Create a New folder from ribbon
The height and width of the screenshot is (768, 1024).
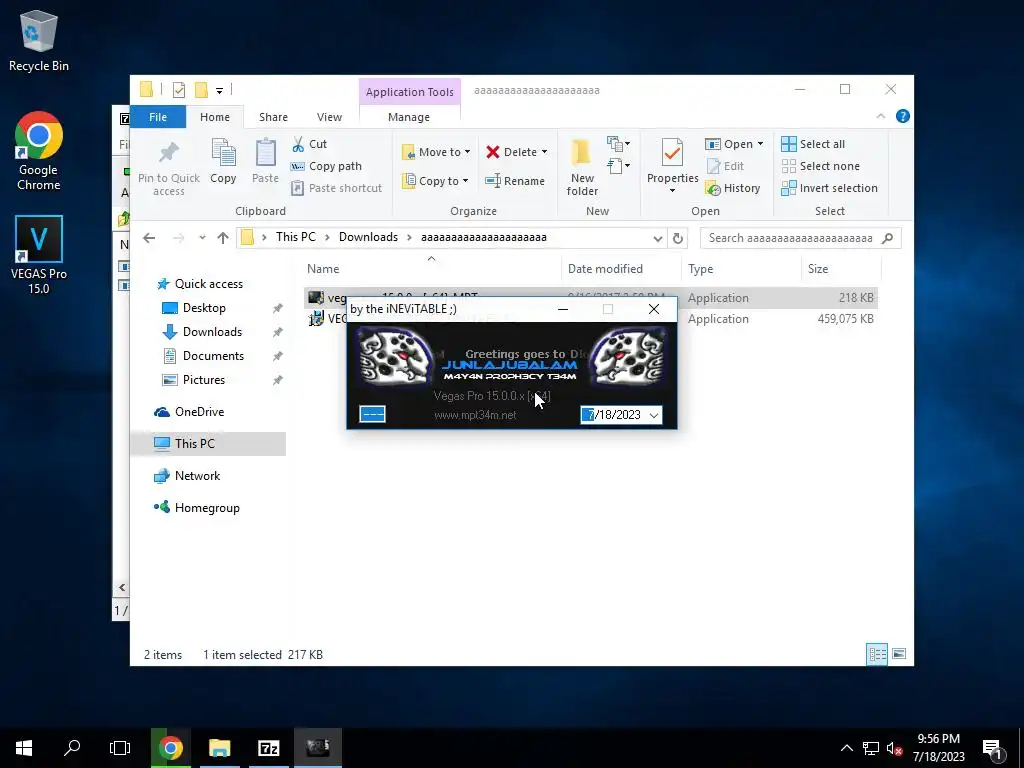pos(582,168)
